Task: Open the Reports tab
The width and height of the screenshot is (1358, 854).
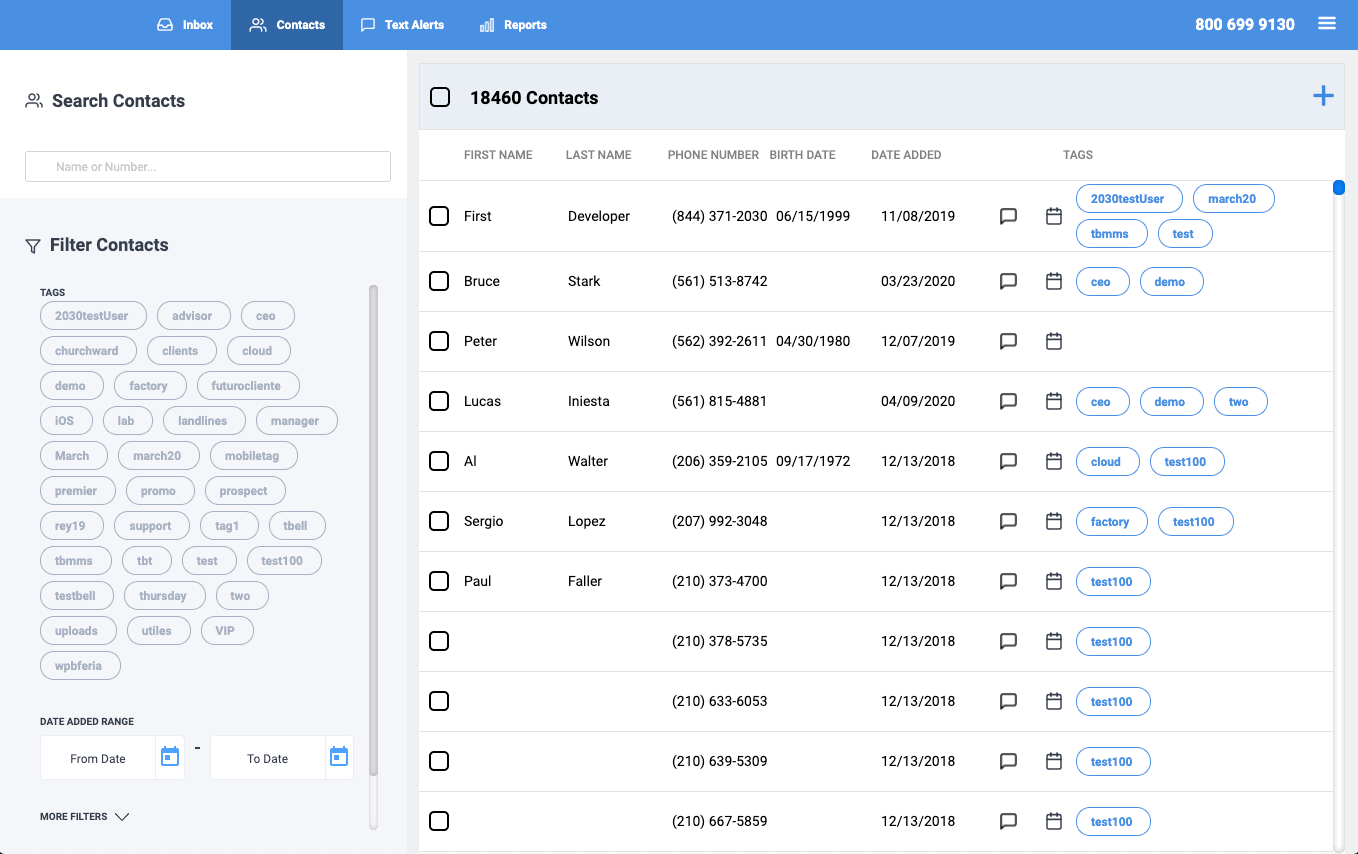Action: pyautogui.click(x=513, y=25)
